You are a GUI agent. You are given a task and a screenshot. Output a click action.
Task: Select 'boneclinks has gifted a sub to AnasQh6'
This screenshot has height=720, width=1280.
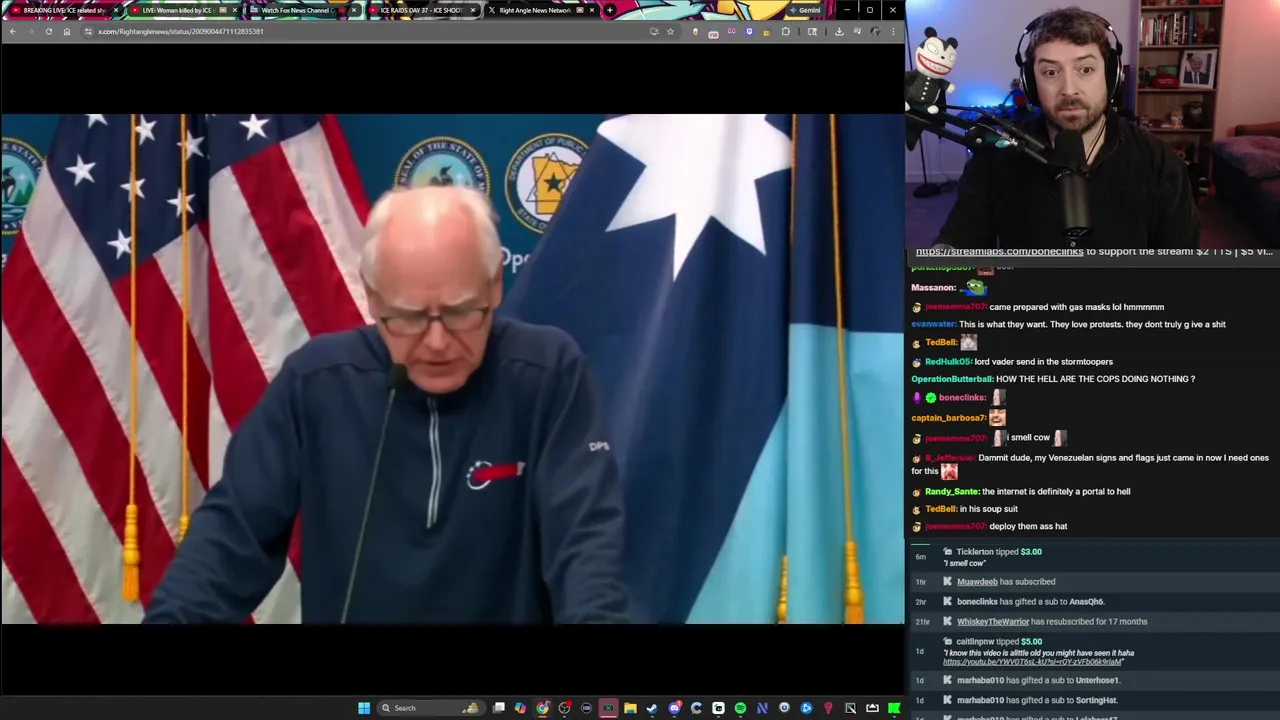pyautogui.click(x=1092, y=602)
